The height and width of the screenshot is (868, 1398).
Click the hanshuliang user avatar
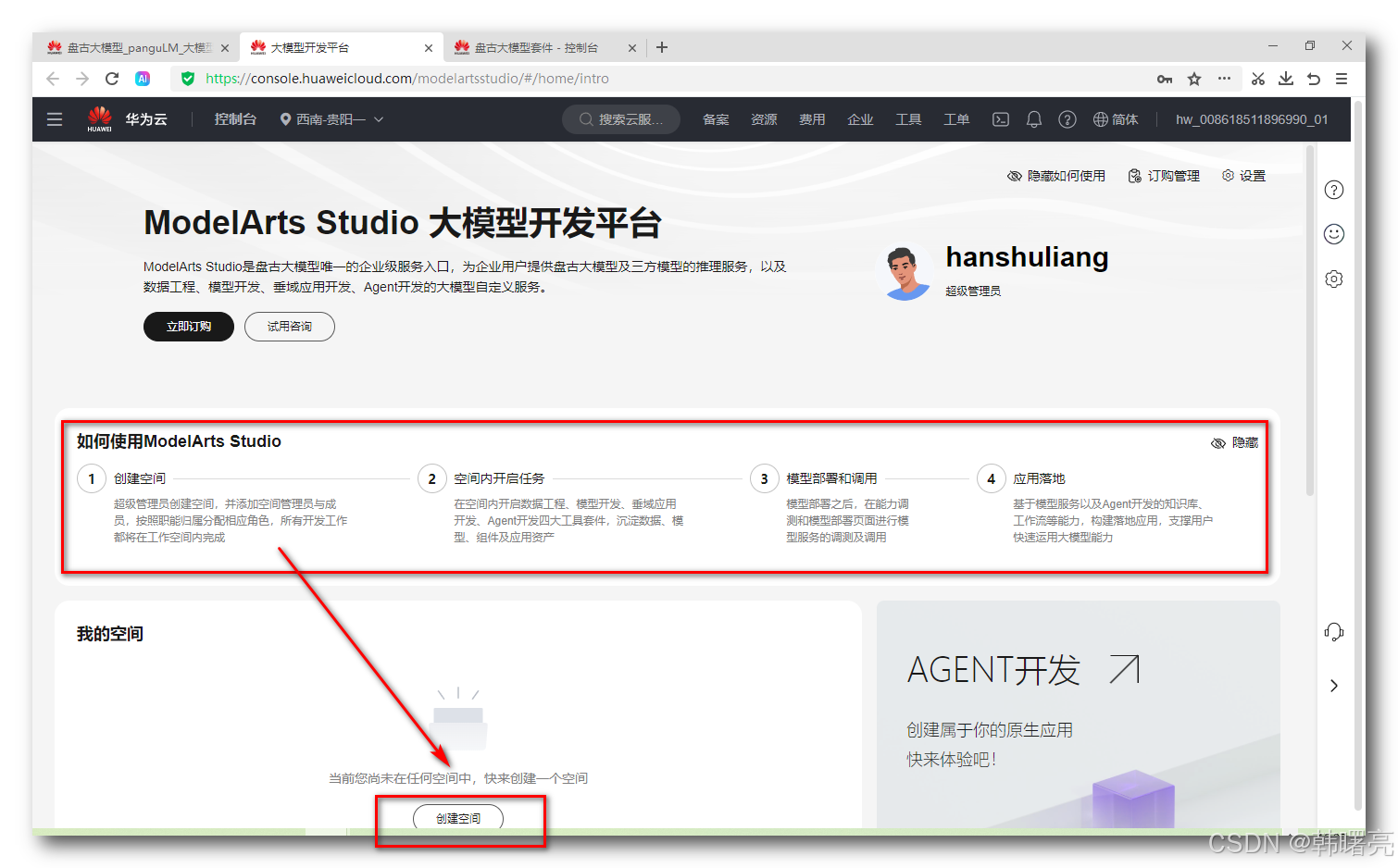906,272
